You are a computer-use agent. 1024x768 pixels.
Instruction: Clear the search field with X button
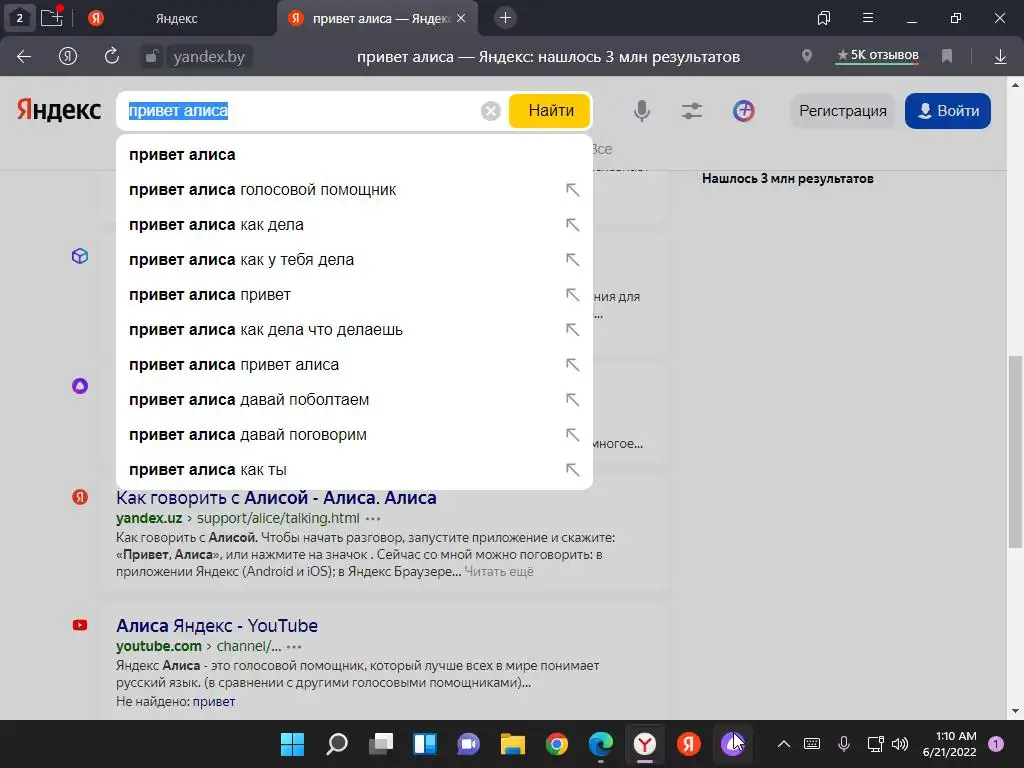pyautogui.click(x=490, y=111)
